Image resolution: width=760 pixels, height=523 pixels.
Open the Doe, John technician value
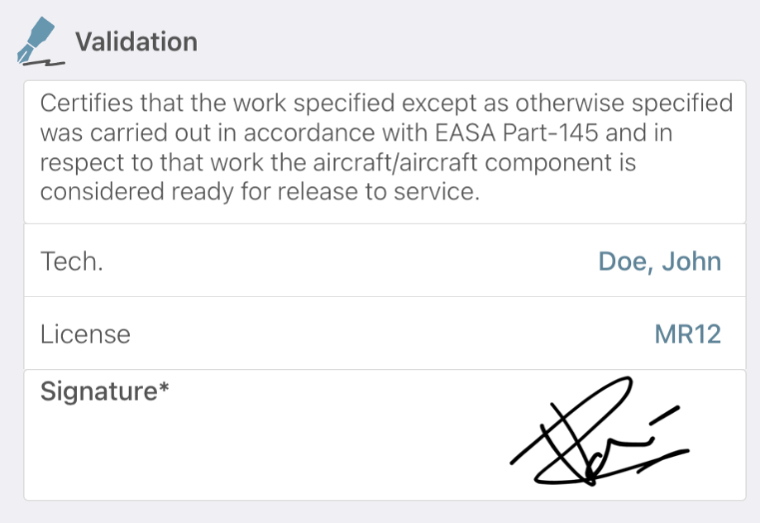tap(660, 262)
